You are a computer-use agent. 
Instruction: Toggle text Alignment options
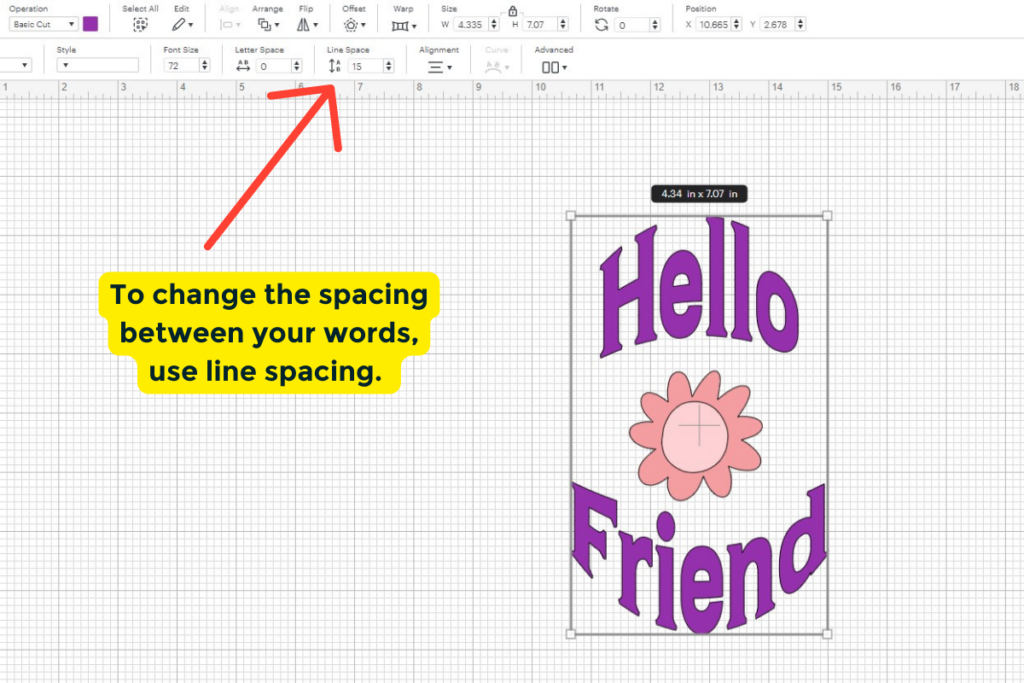437,66
